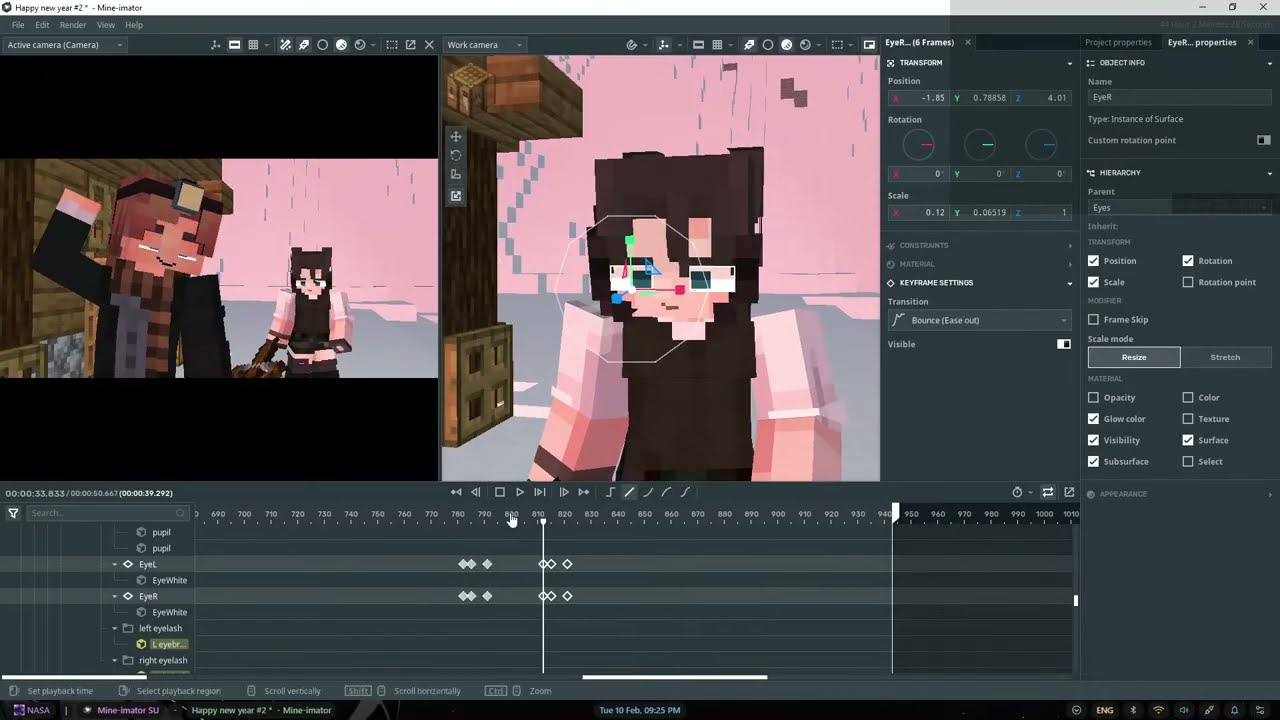
Task: Open the View menu
Action: click(105, 25)
